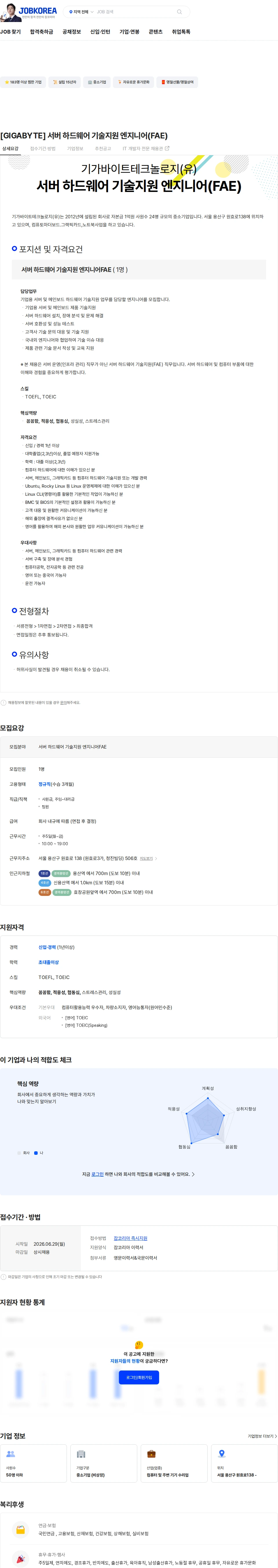Click the 연금·보험 benefits icon
Screen dimensions: 278x1568
click(20, 1530)
